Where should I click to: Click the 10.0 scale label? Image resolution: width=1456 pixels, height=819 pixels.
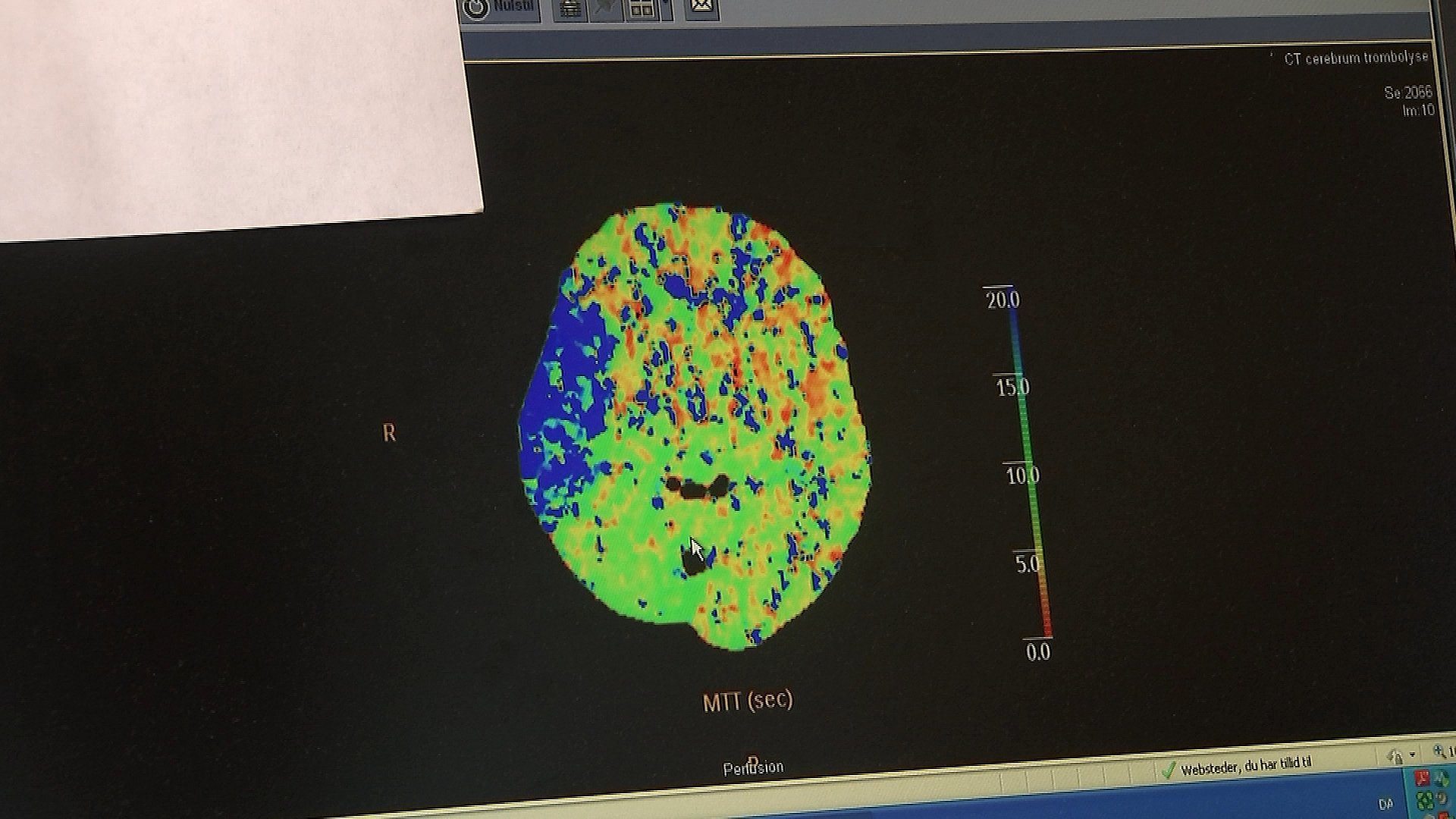click(1022, 475)
